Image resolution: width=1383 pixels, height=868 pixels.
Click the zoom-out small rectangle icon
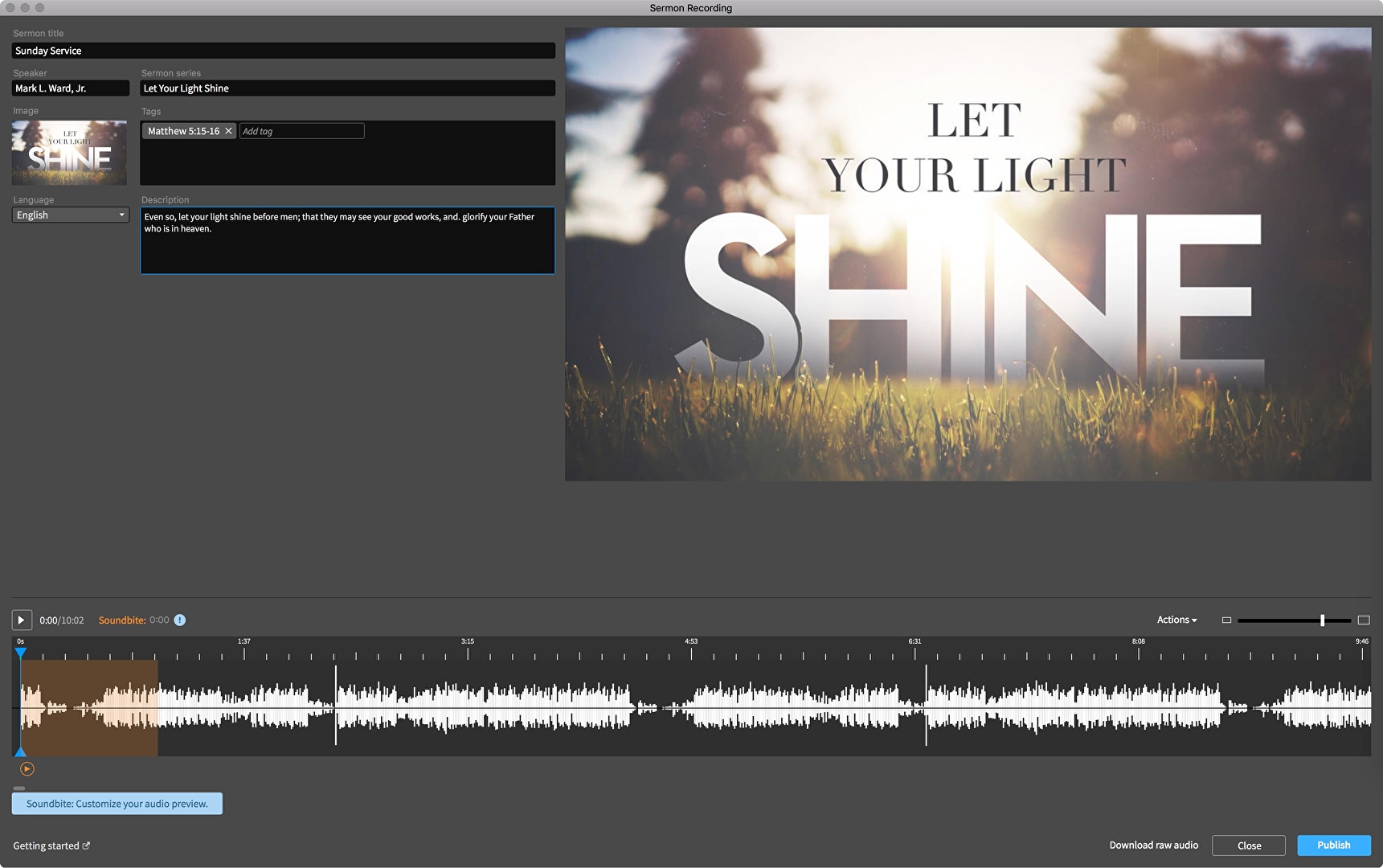1226,620
